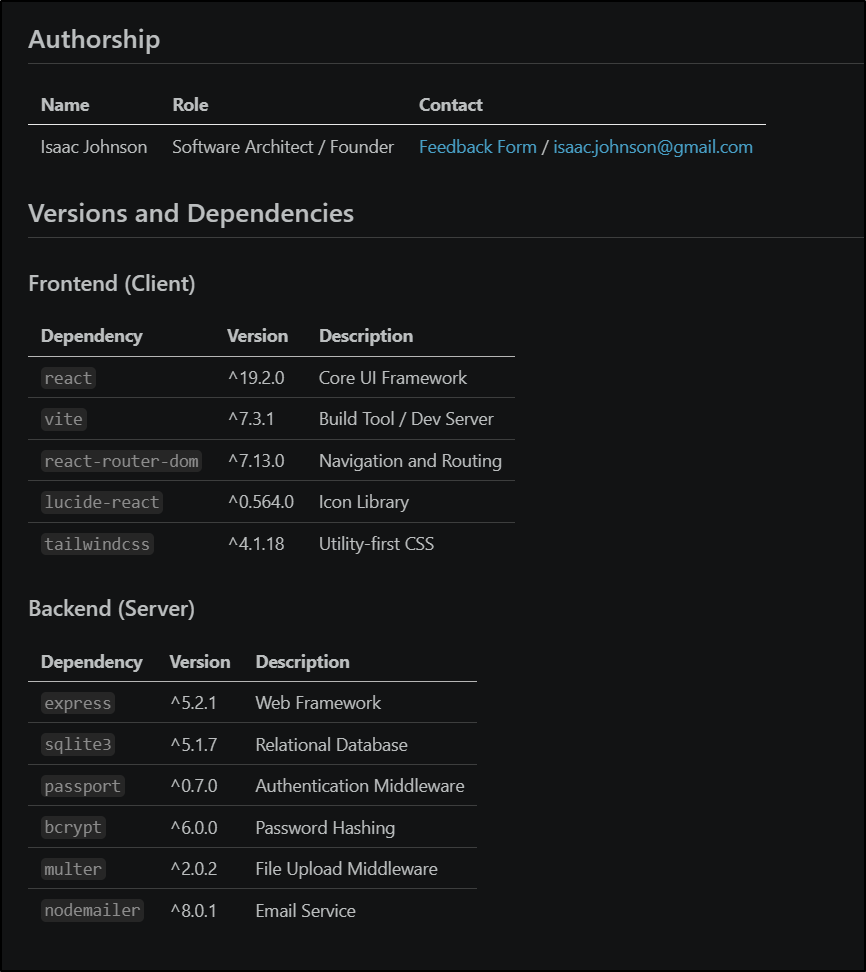Click the bcrypt code label
Screen dimensions: 866x972
[73, 828]
